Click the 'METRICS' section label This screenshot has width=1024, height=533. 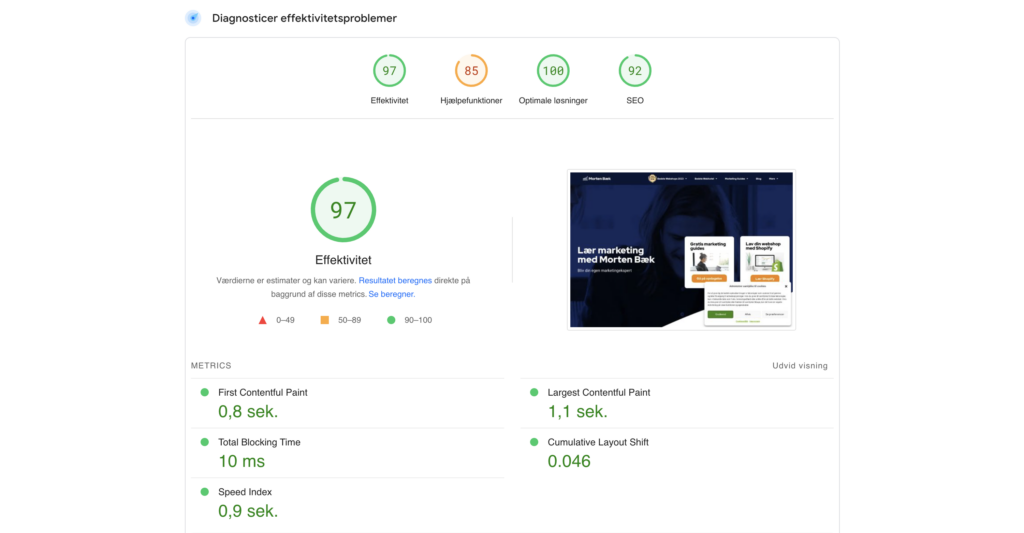pos(211,366)
